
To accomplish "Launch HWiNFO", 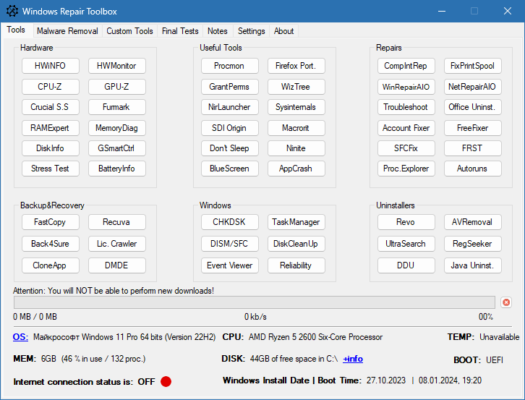I will coord(51,66).
